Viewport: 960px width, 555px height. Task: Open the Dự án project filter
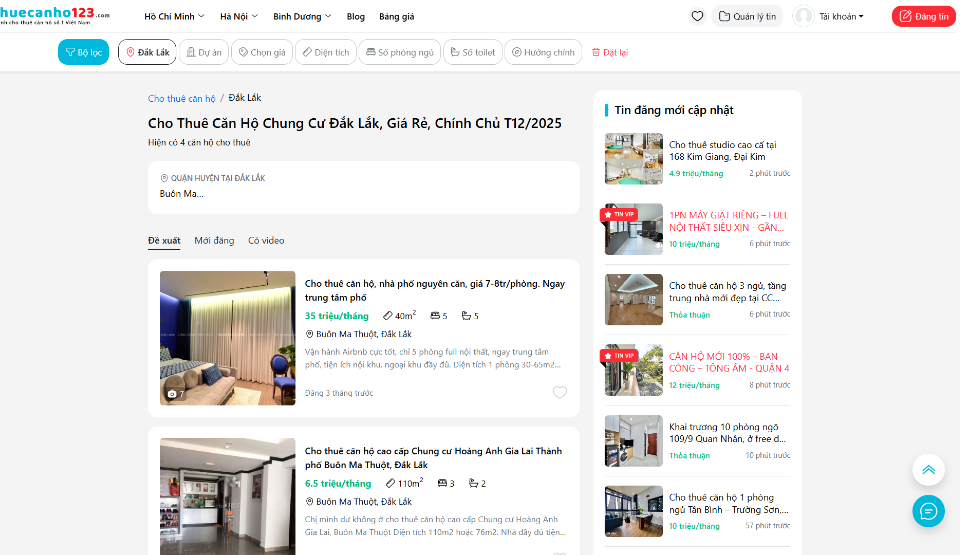204,52
